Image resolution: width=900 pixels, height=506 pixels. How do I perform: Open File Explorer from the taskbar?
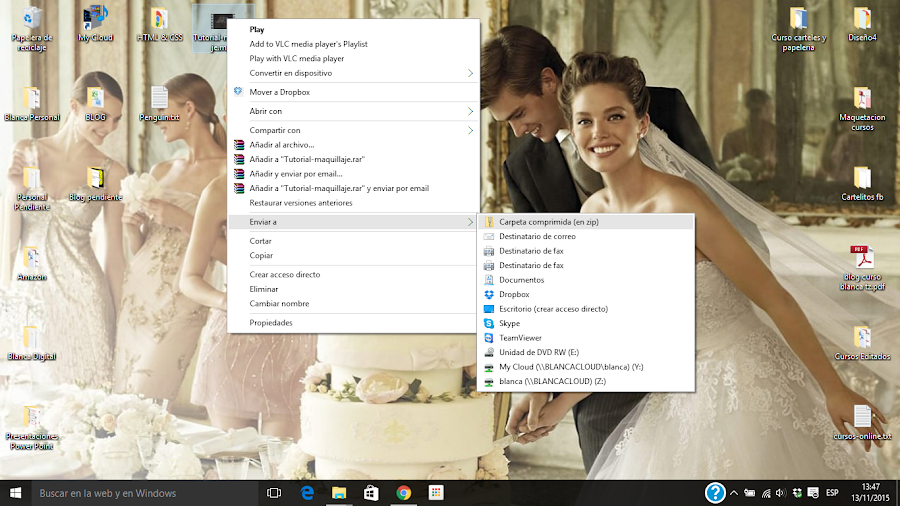tap(339, 493)
